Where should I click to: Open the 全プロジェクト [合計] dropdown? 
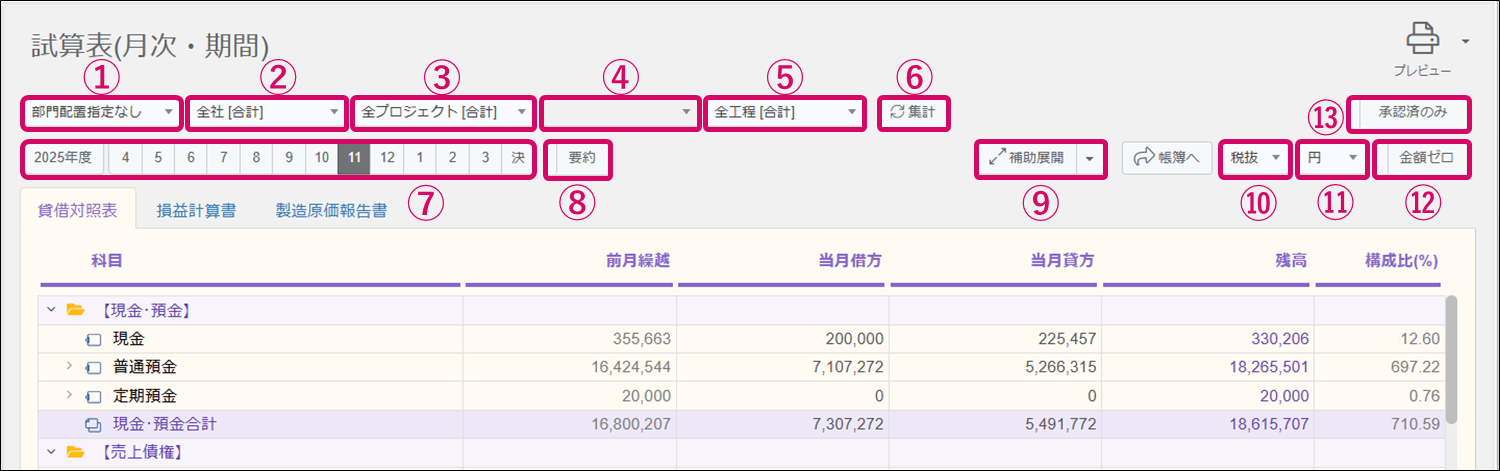point(443,113)
